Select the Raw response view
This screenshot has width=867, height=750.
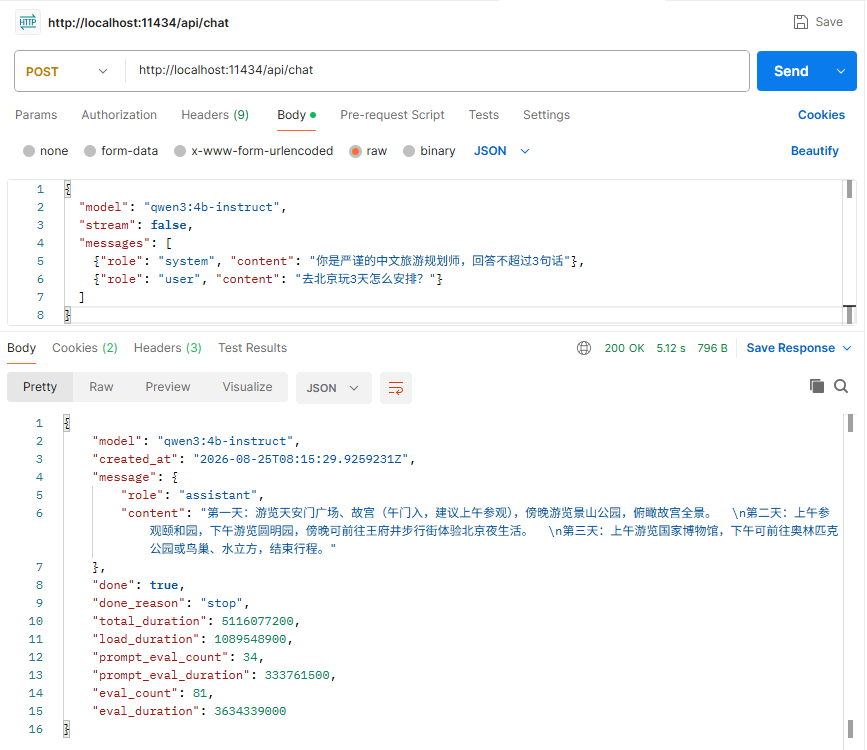coord(101,387)
